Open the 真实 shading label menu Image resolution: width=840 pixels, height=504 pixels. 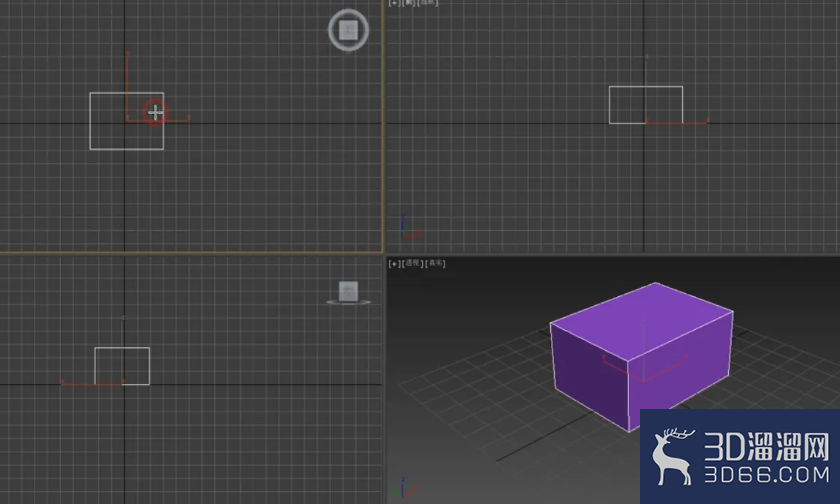click(x=435, y=264)
